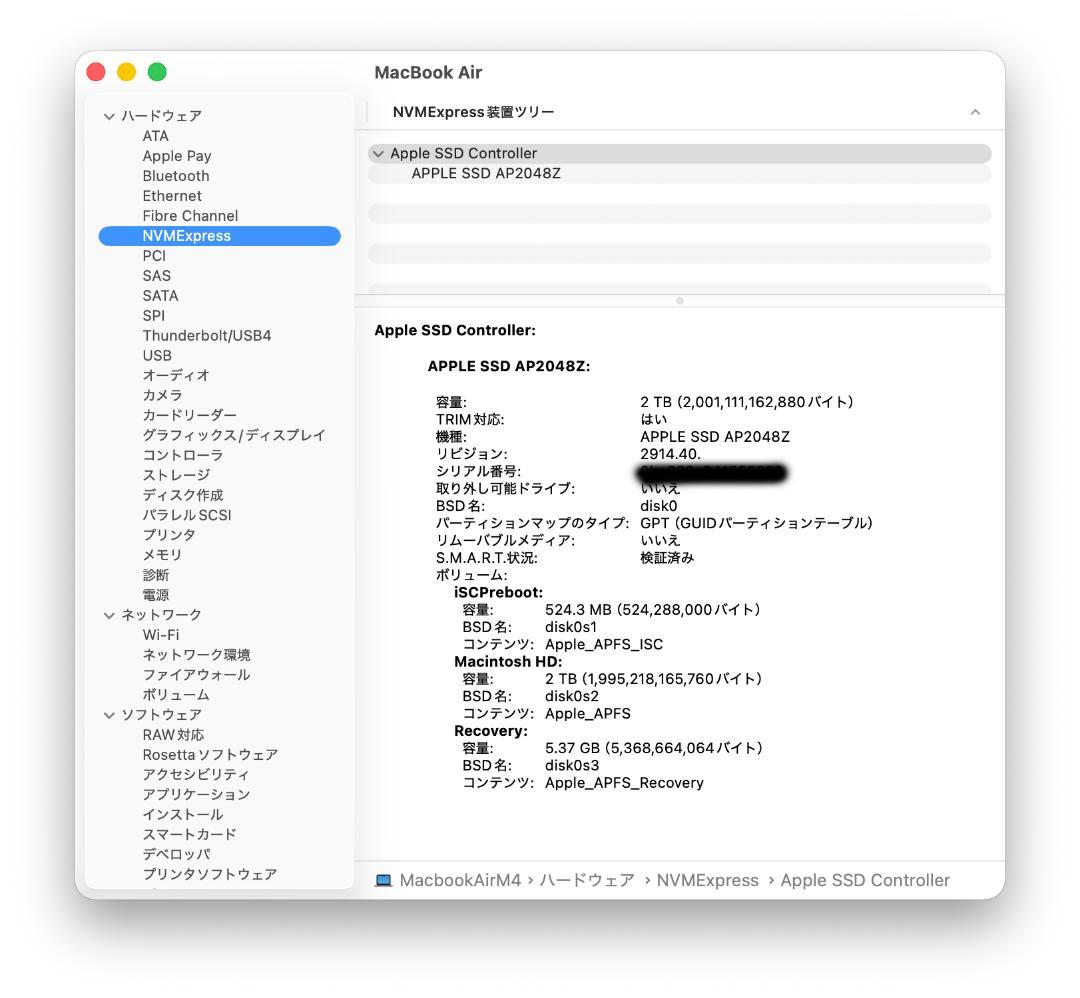1080x998 pixels.
Task: Collapse the NVMExpress装置ツリー panel via its chevron
Action: tap(976, 112)
